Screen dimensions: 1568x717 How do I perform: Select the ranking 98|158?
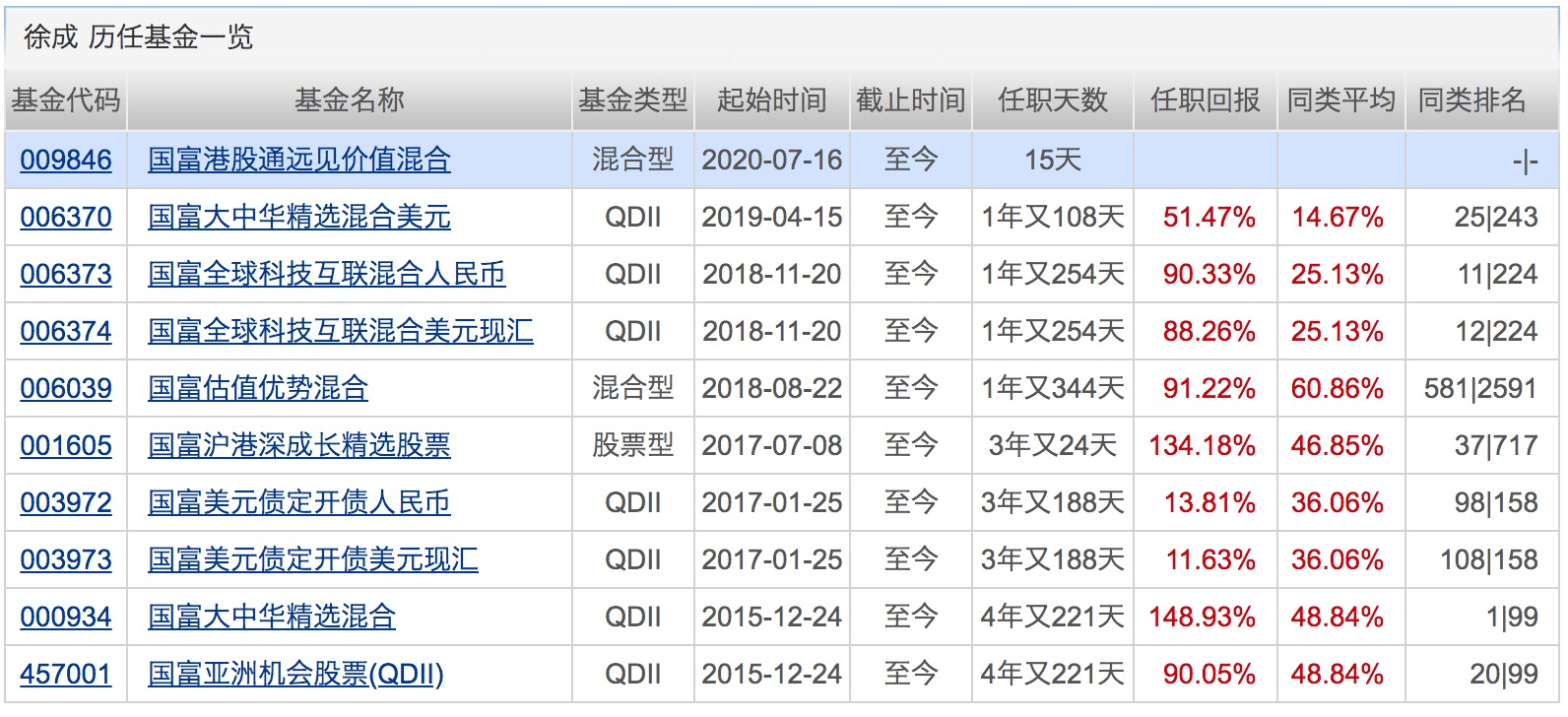click(1496, 502)
